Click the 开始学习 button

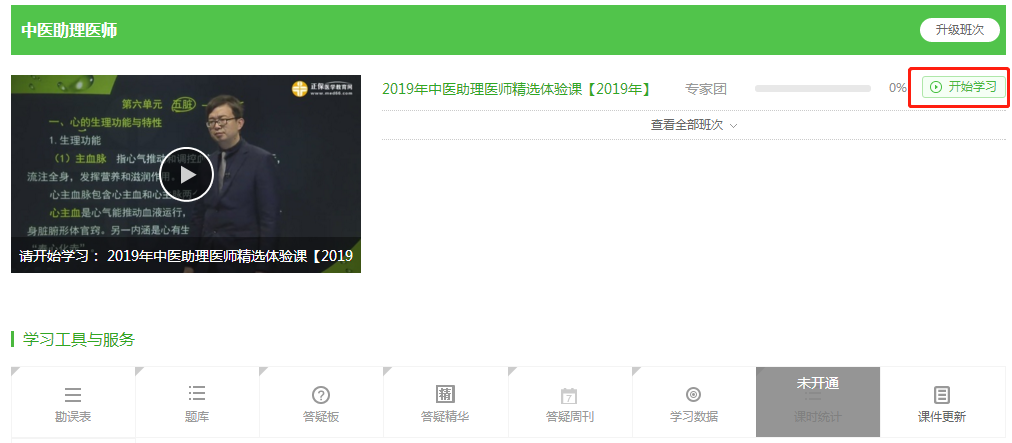pos(964,87)
